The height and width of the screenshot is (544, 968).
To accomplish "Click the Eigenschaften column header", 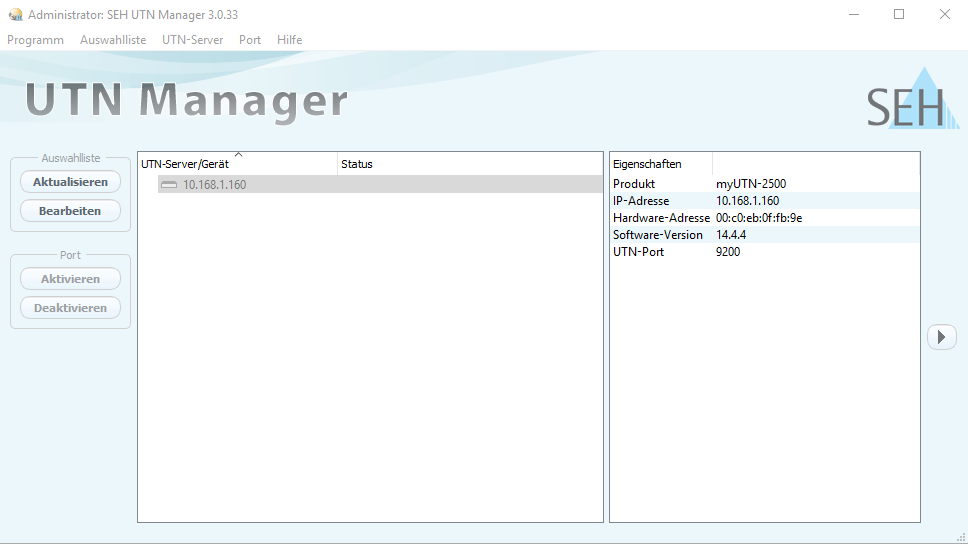I will tap(661, 164).
